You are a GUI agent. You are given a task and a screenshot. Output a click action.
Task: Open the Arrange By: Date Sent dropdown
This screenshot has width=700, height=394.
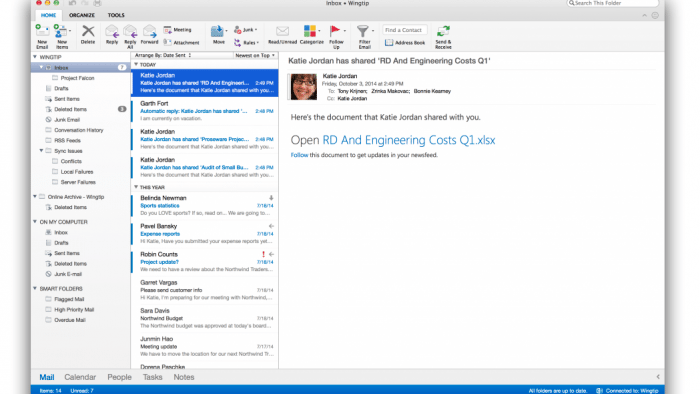click(x=163, y=55)
